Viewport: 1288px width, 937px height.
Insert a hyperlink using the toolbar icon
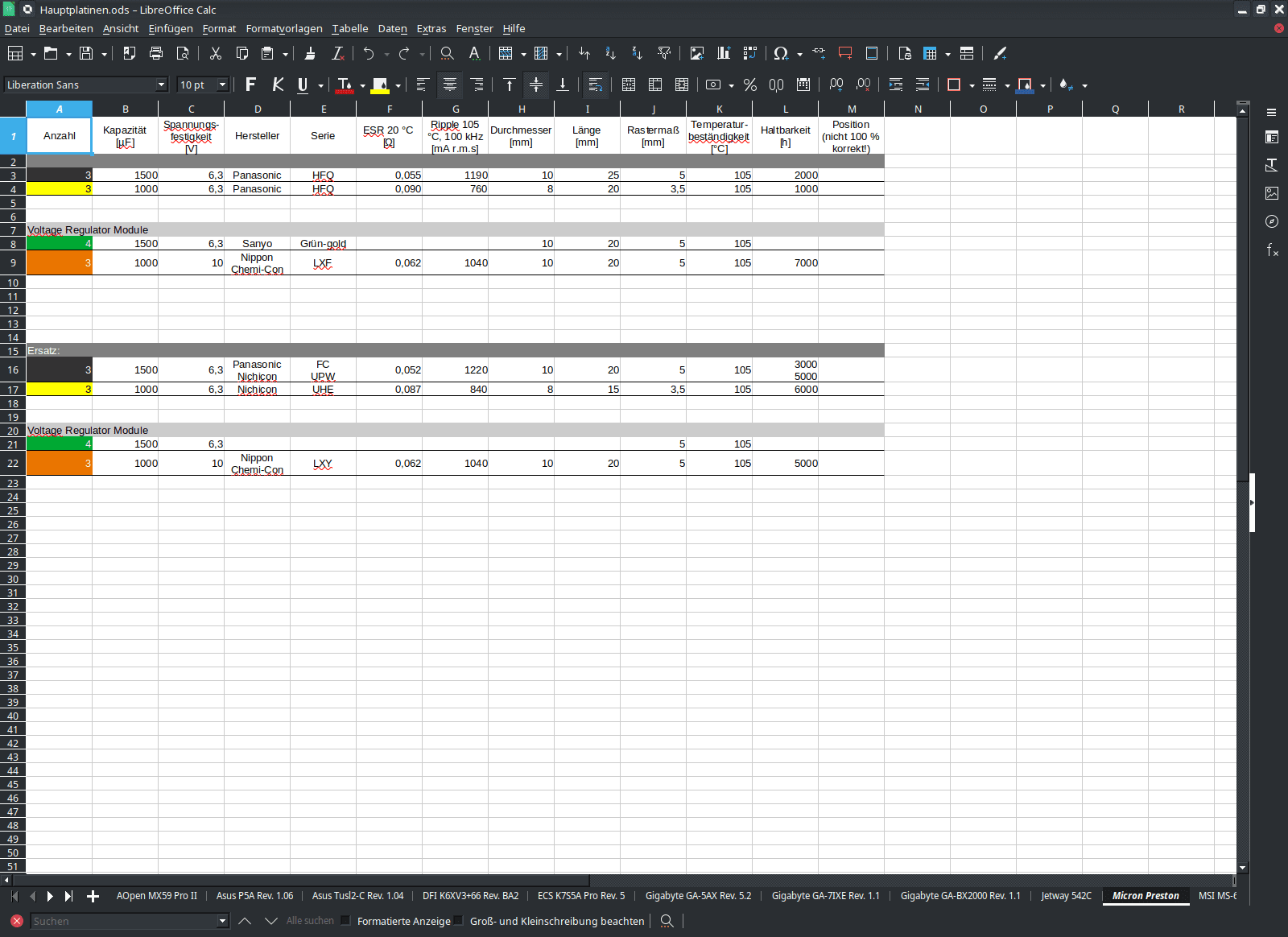point(819,53)
